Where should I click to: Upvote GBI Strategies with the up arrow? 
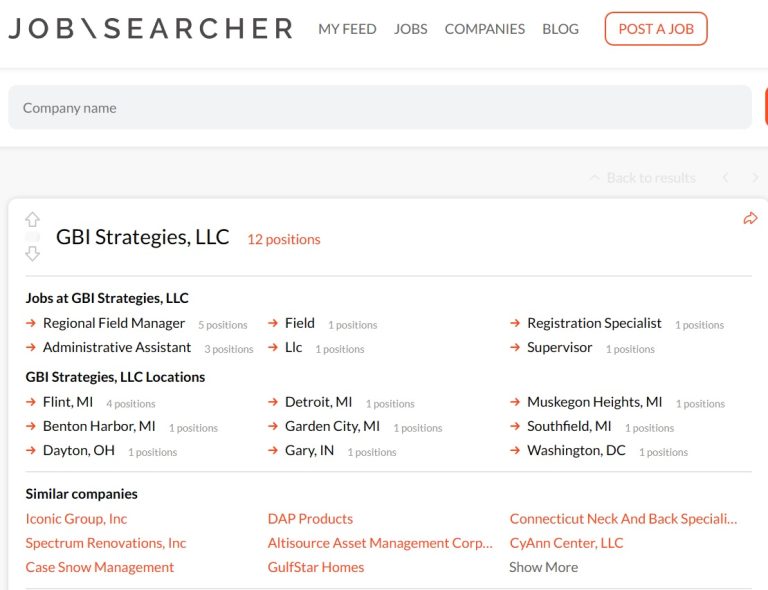[x=32, y=219]
